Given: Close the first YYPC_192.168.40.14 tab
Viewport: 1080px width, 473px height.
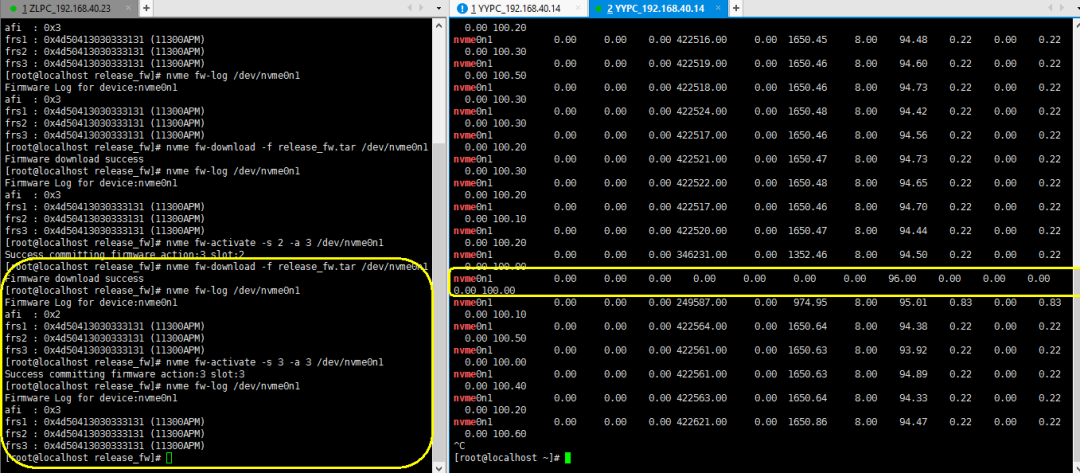Looking at the screenshot, I should pyautogui.click(x=579, y=8).
